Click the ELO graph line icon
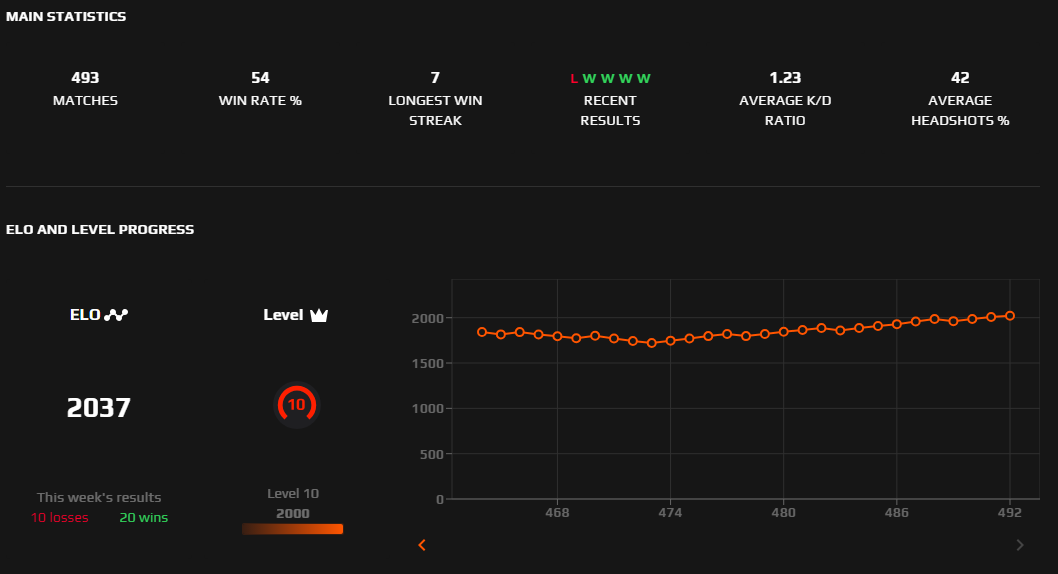 116,315
